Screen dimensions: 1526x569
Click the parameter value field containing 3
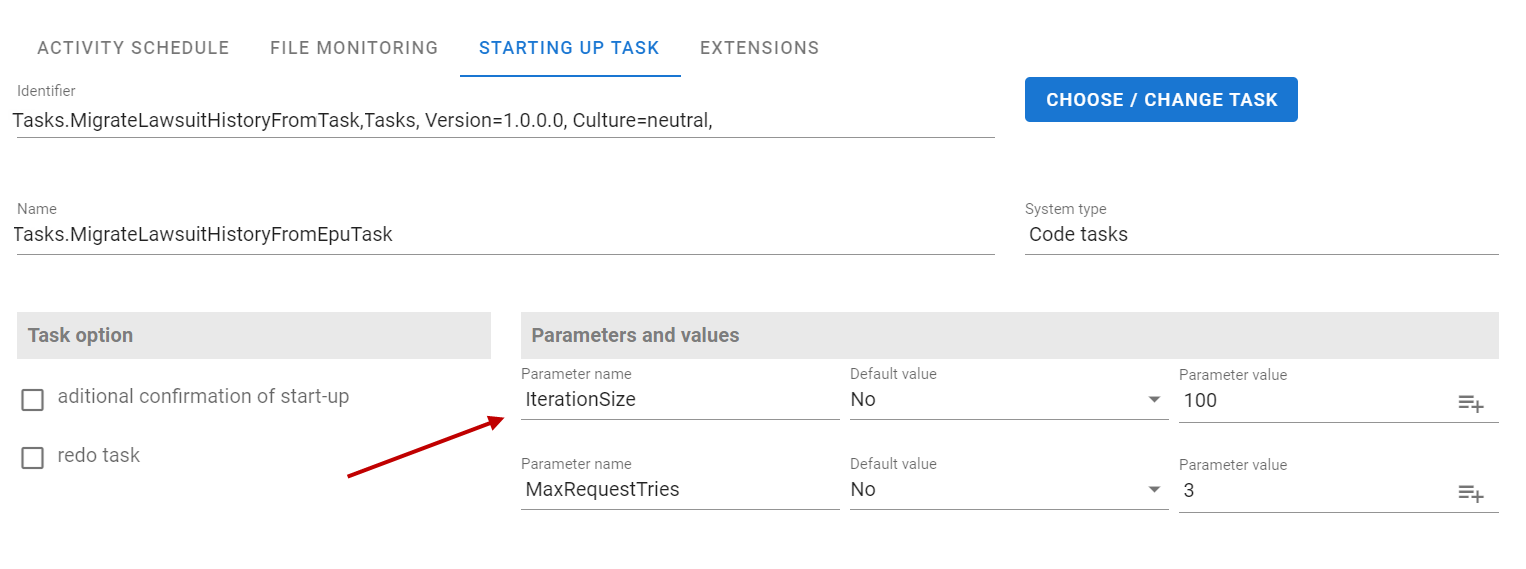[1314, 491]
